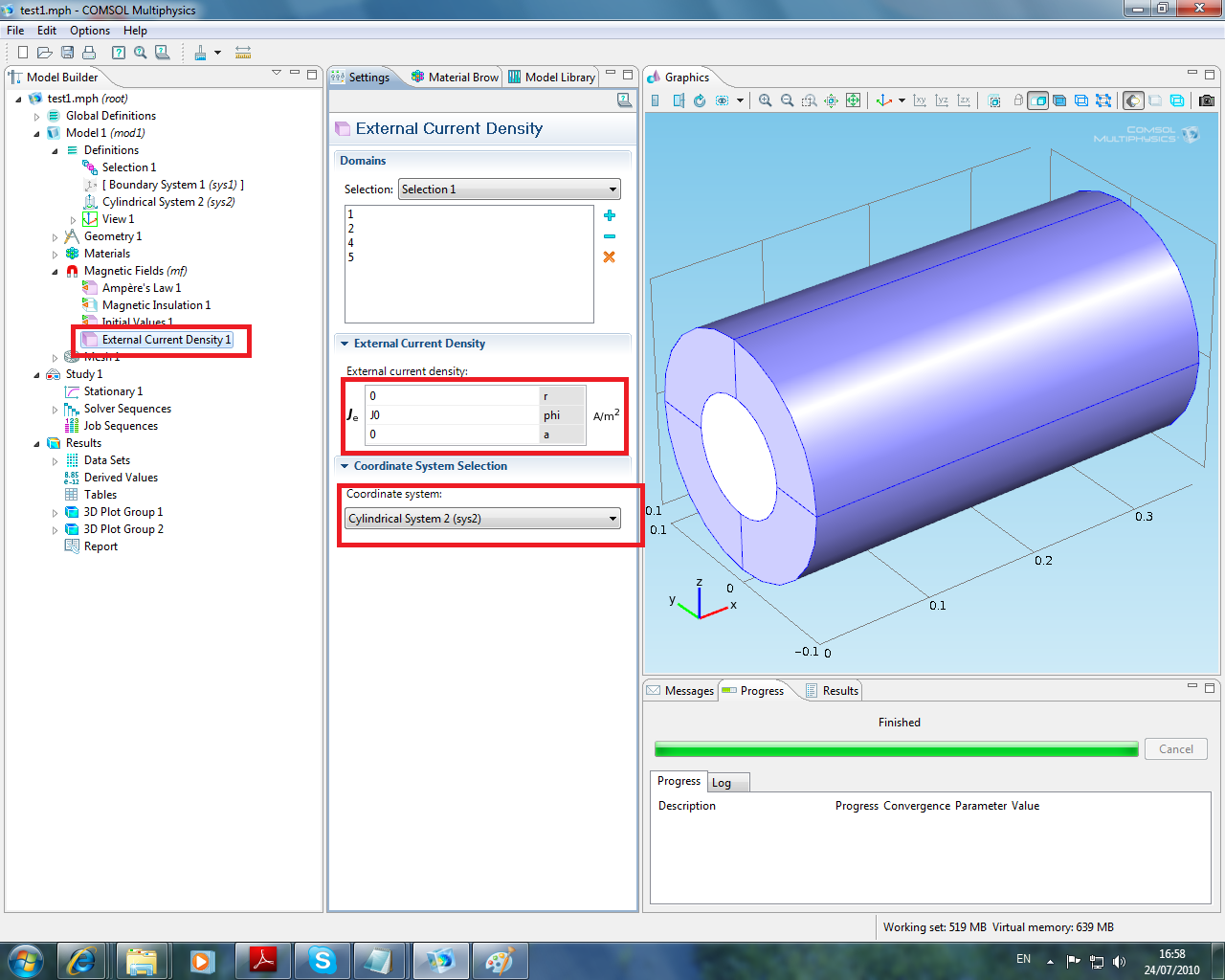The width and height of the screenshot is (1225, 980).
Task: Save the model using the floppy icon
Action: 67,53
